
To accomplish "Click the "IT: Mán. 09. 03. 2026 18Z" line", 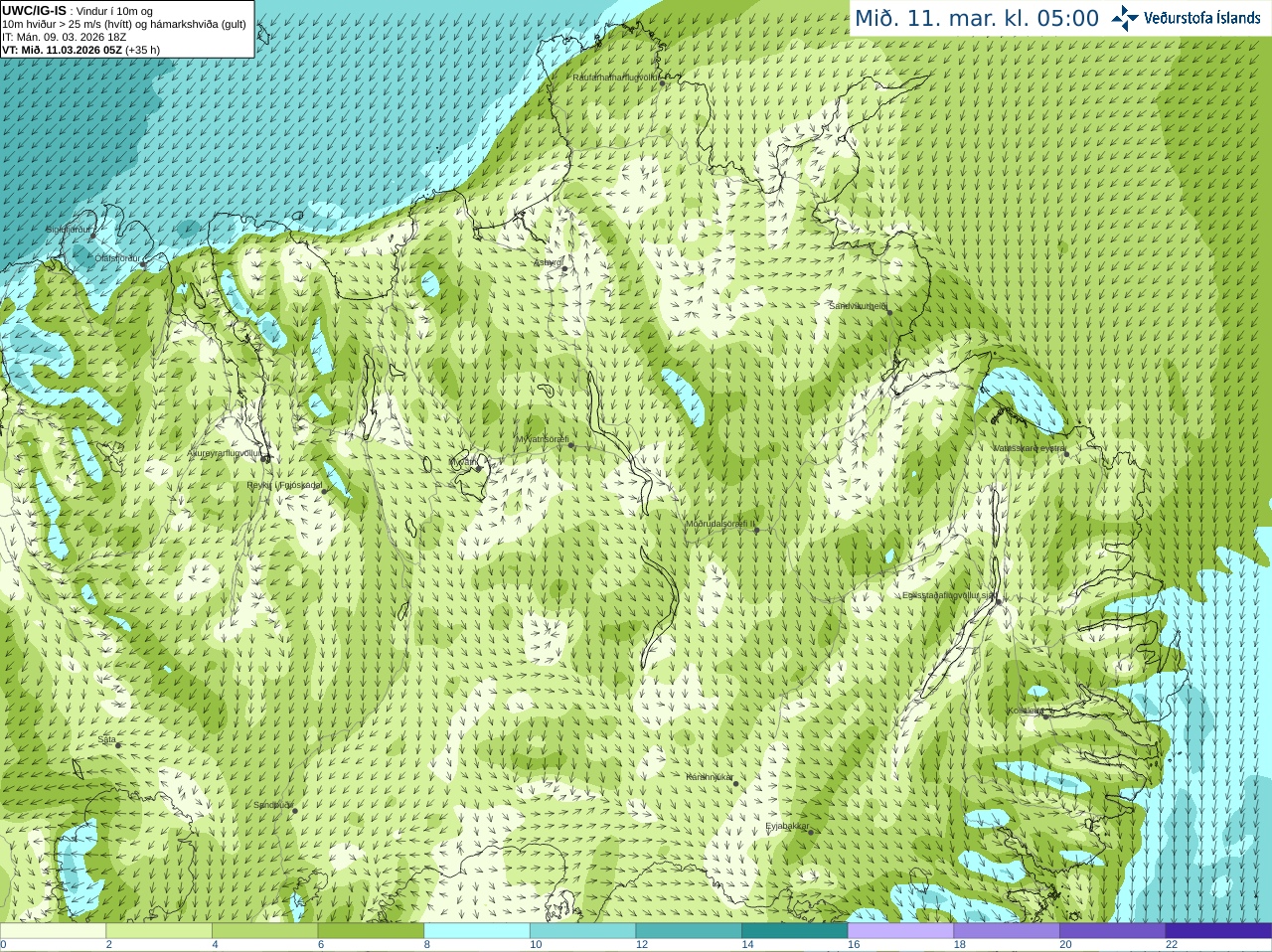I will tap(65, 37).
